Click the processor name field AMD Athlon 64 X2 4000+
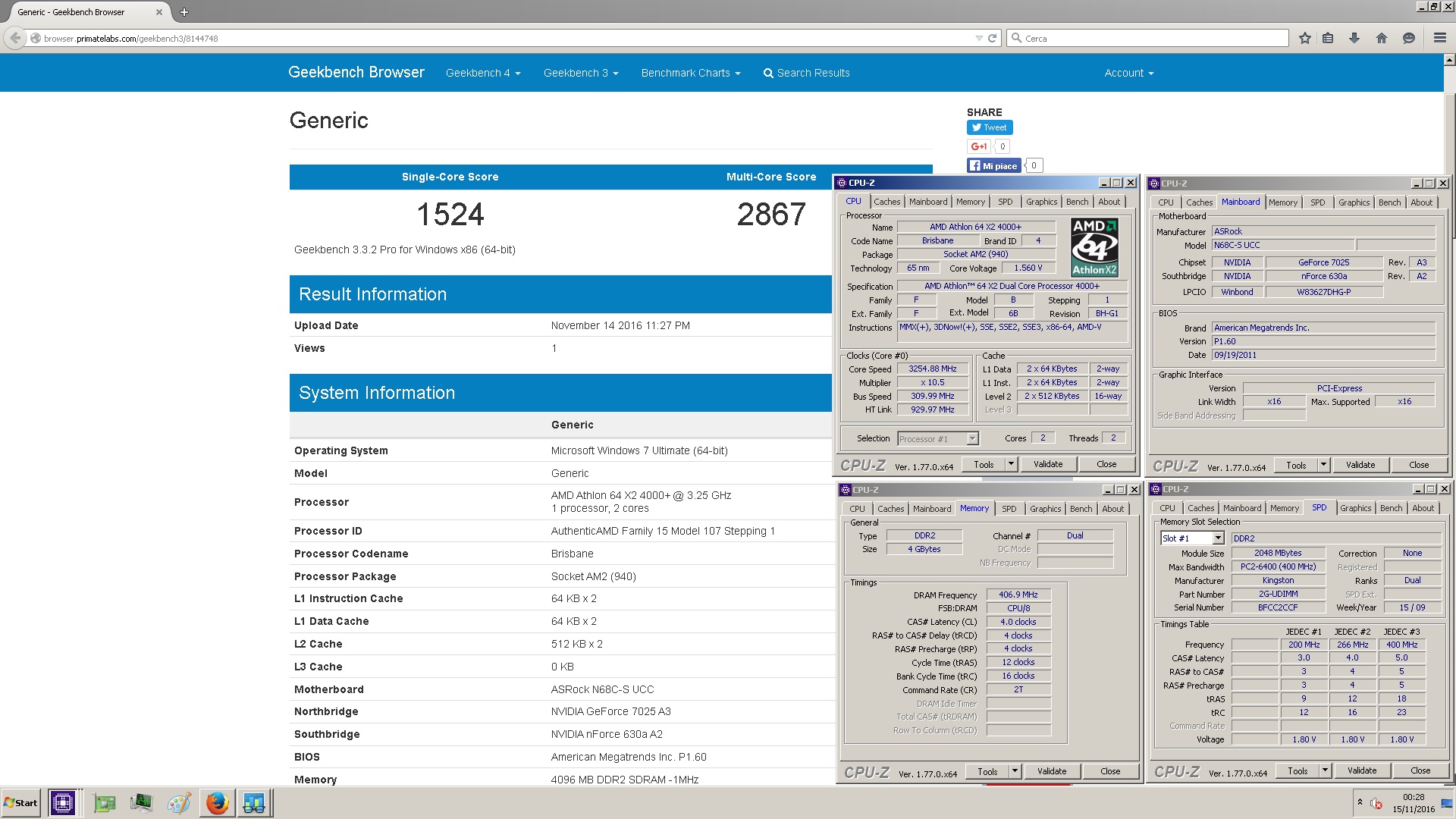Image resolution: width=1456 pixels, height=819 pixels. click(x=976, y=227)
